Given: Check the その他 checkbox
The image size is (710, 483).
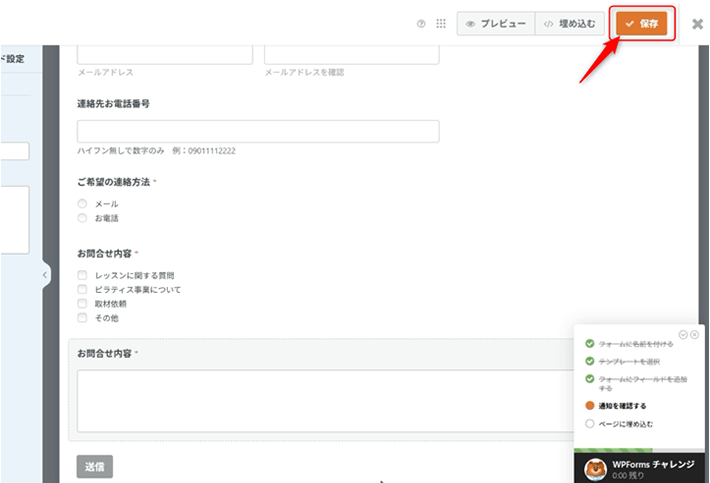Looking at the screenshot, I should [x=82, y=318].
